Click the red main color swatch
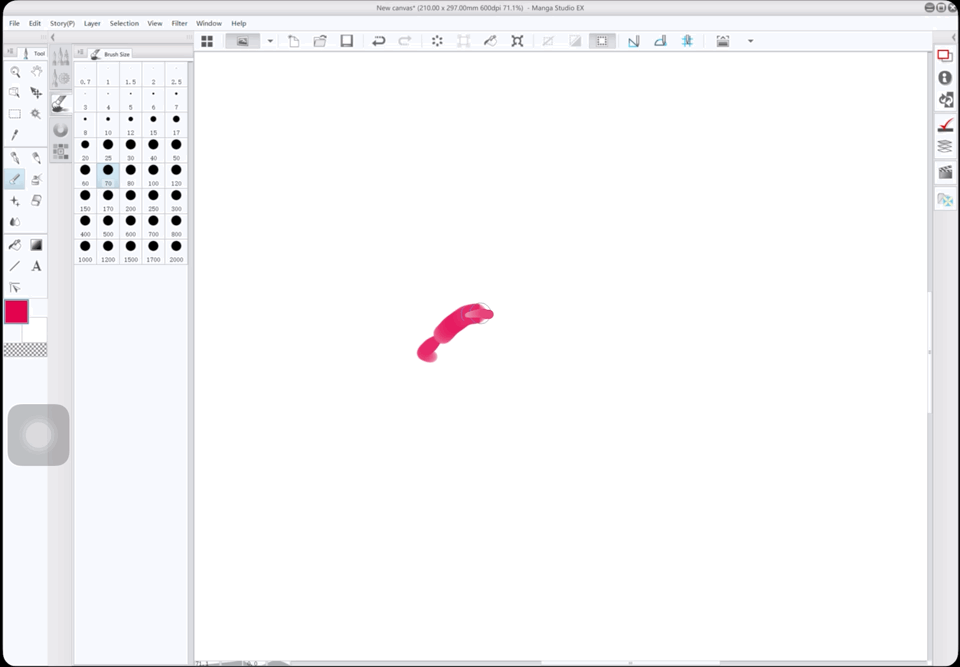The width and height of the screenshot is (960, 667). (x=17, y=311)
